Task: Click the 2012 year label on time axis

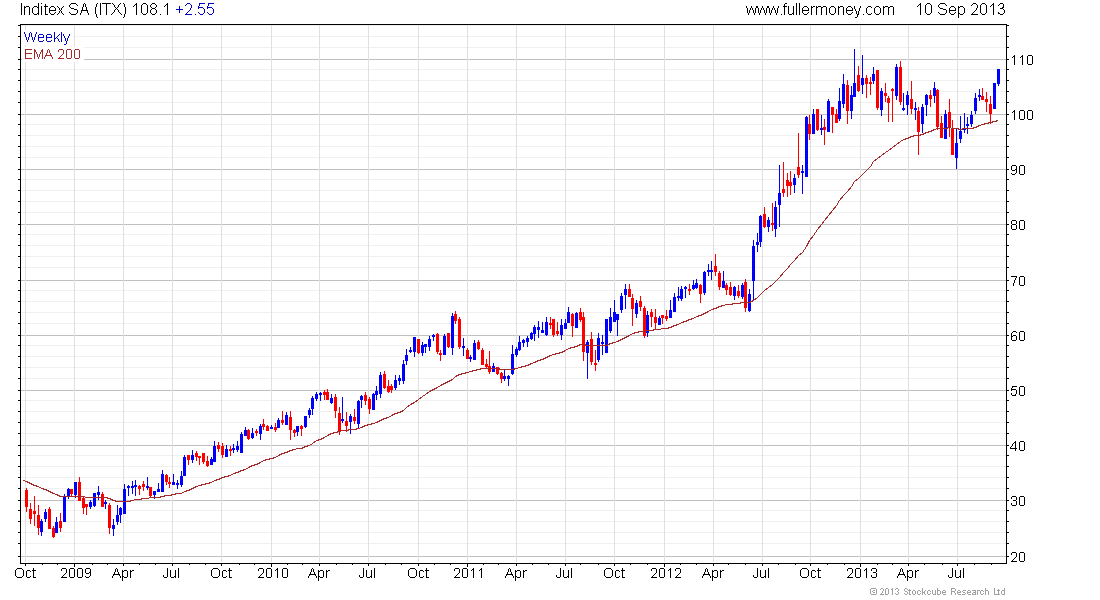Action: tap(666, 573)
